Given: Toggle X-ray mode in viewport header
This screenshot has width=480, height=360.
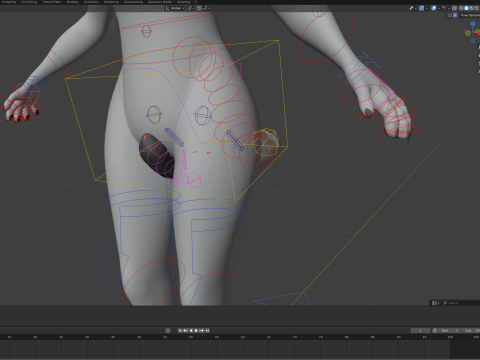Looking at the screenshot, I should (454, 8).
